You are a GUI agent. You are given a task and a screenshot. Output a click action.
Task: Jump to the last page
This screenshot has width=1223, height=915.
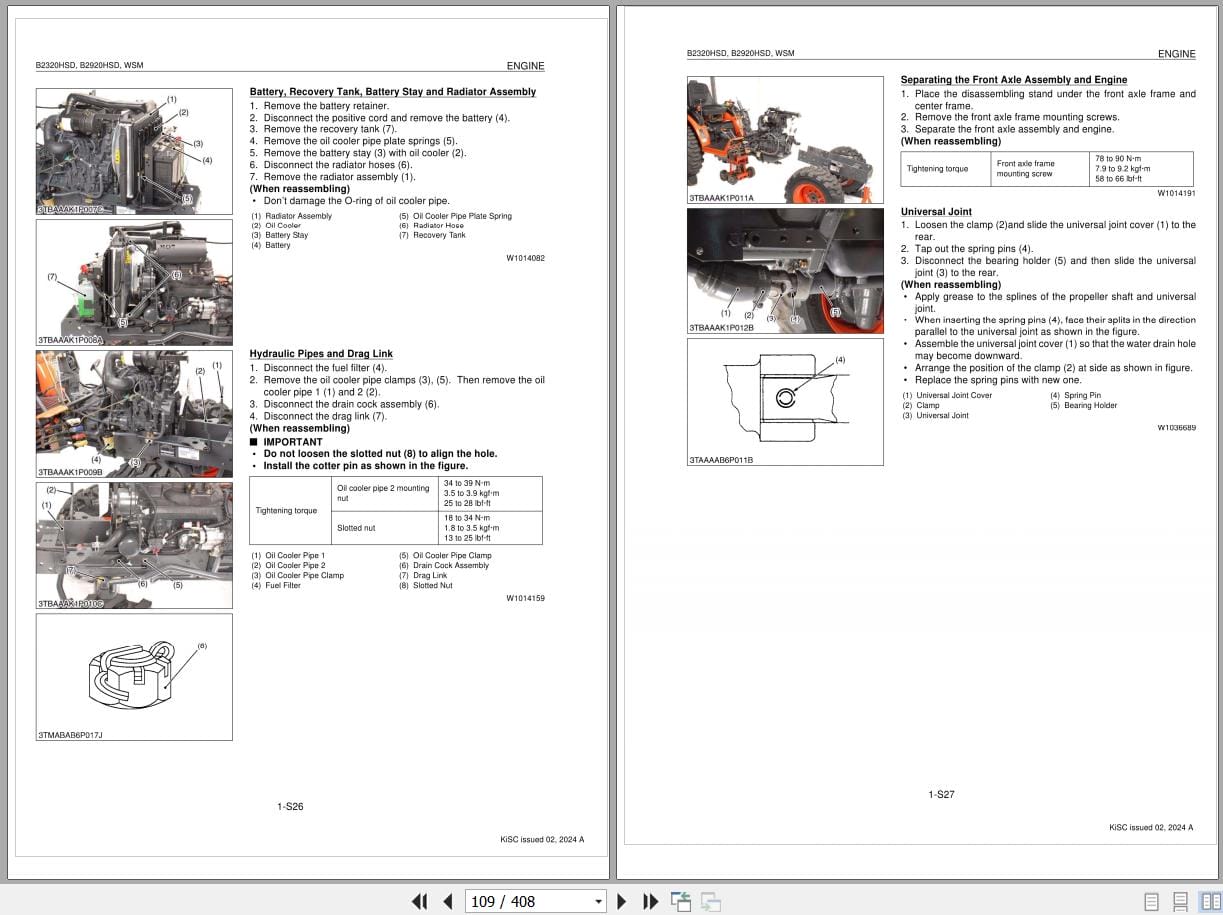click(x=650, y=901)
